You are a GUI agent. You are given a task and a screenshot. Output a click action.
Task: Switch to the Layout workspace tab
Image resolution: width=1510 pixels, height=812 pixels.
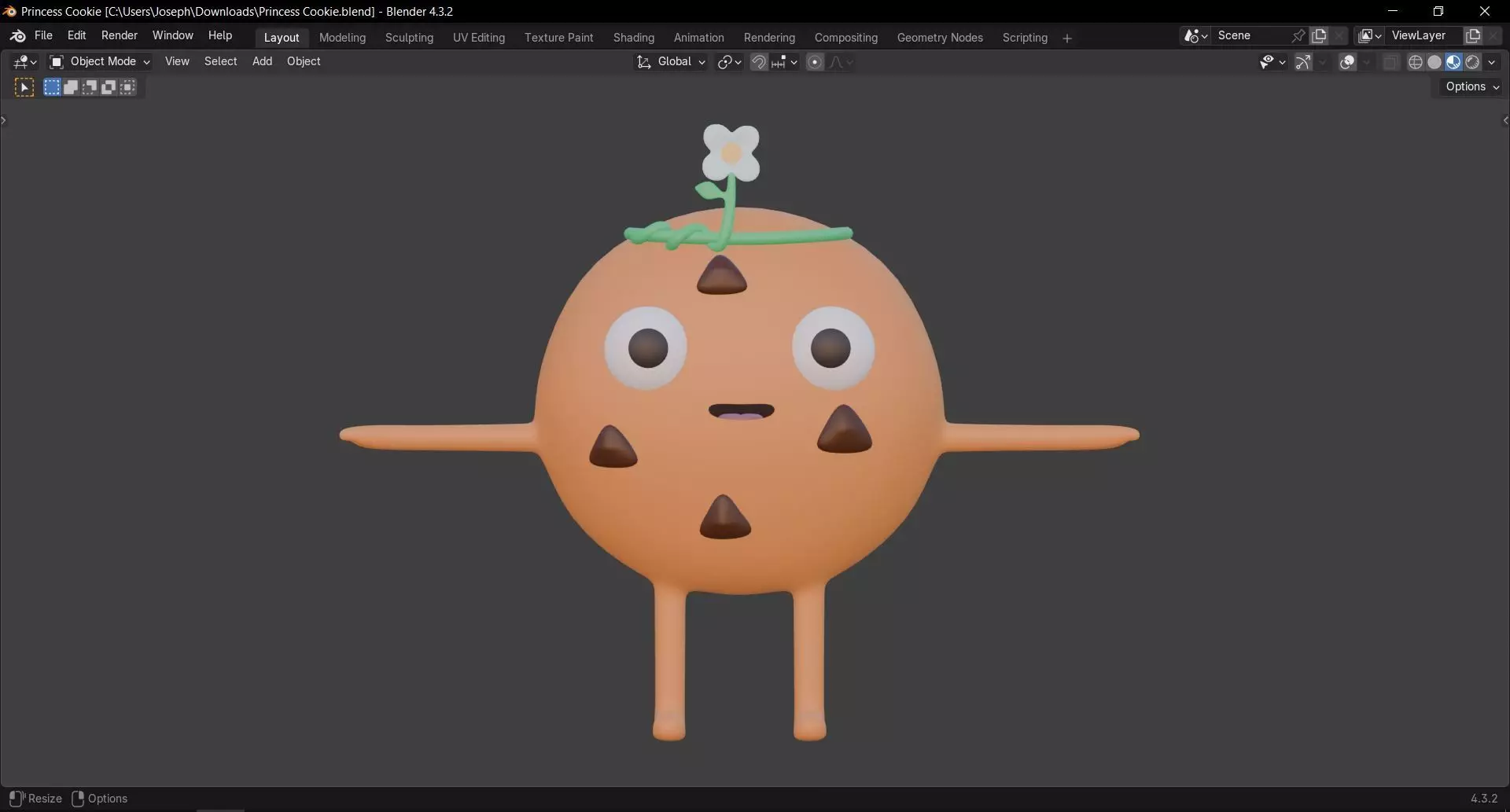pyautogui.click(x=281, y=38)
